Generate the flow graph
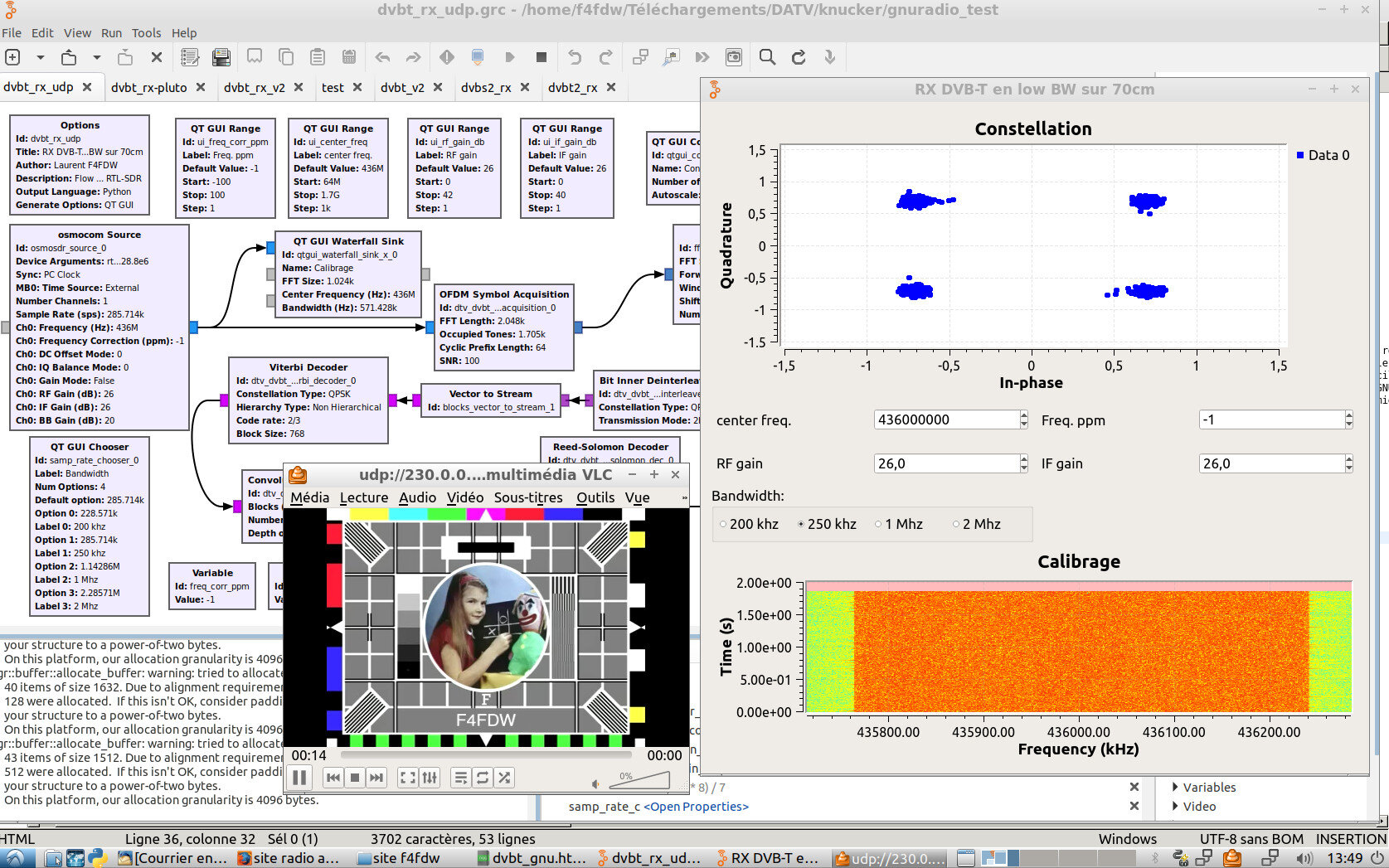 tap(478, 57)
